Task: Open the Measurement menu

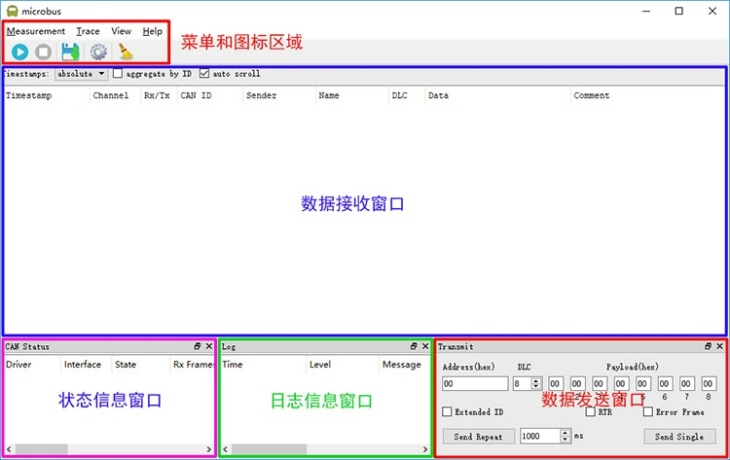Action: 36,31
